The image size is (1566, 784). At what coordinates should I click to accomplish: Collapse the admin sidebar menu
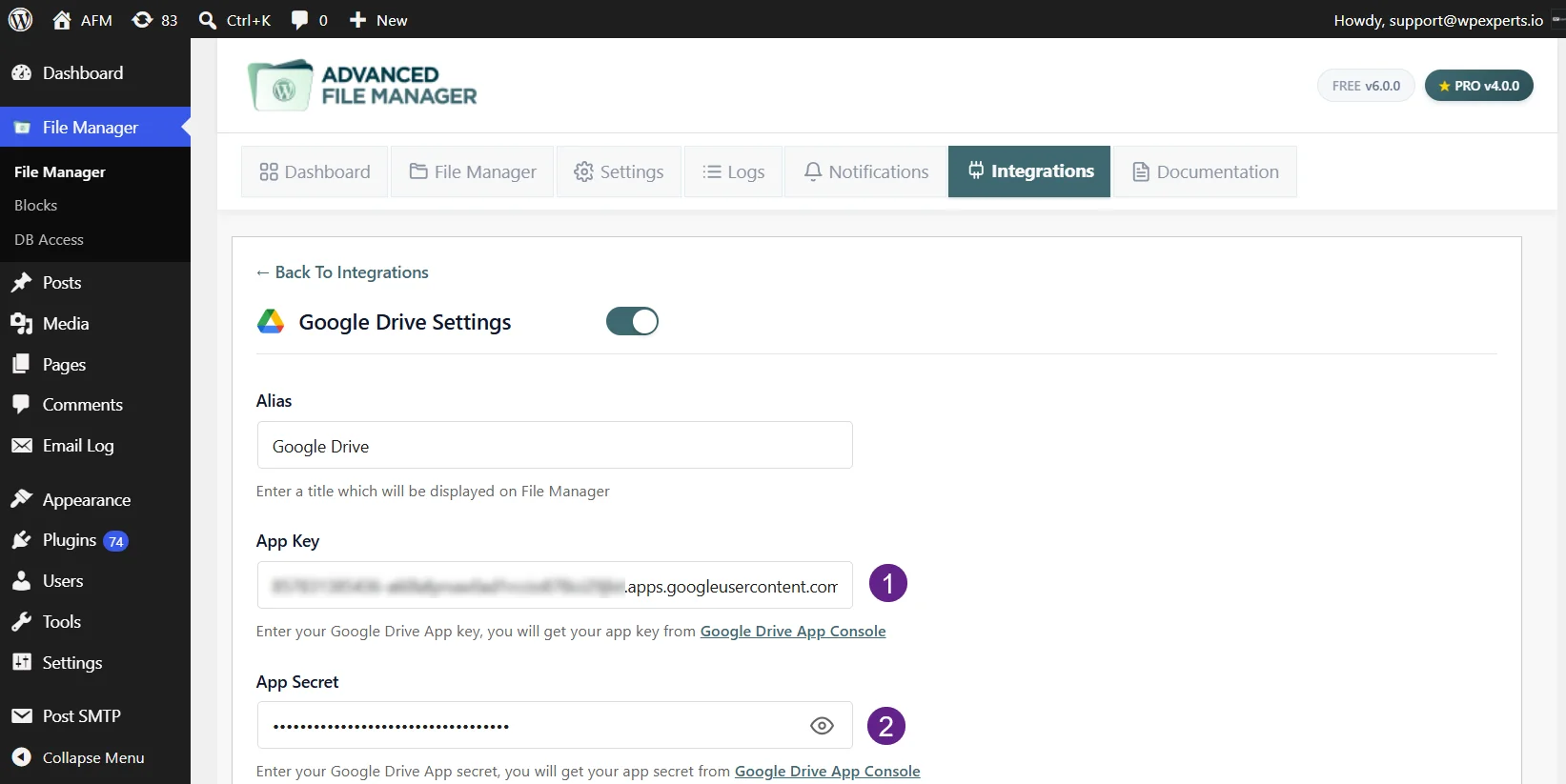point(95,758)
